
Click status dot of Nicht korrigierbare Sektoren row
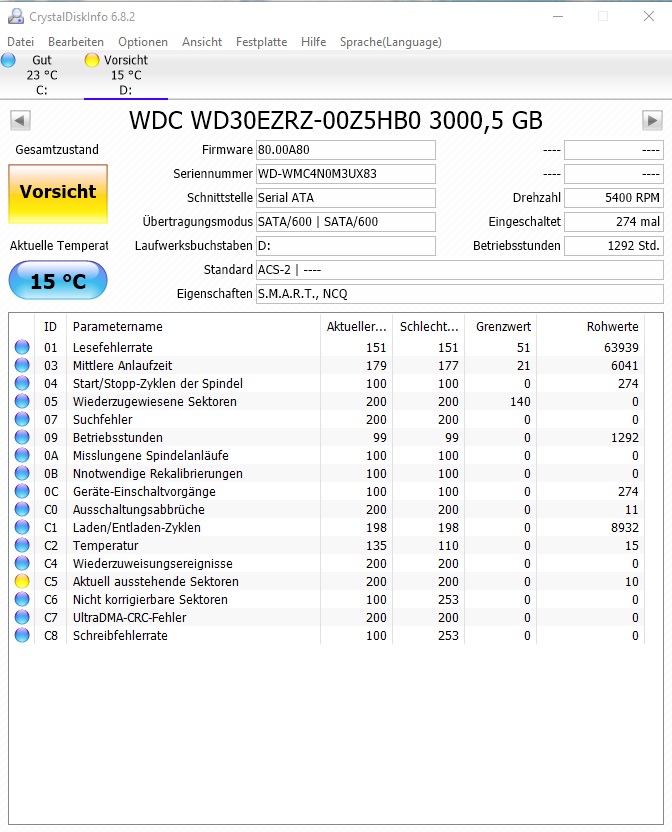22,600
